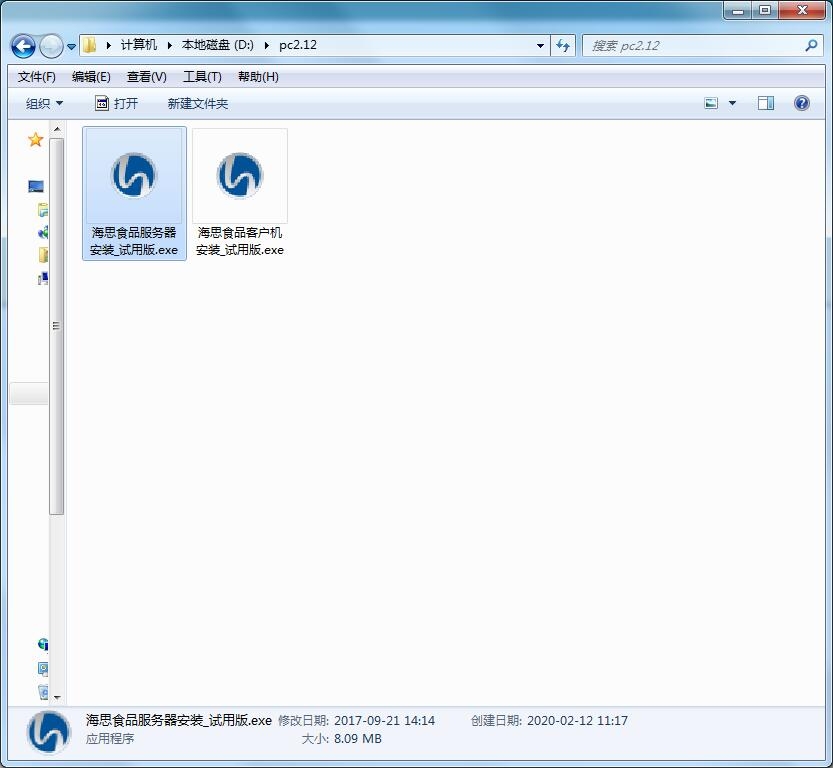Open the more view options dropdown arrow
The image size is (833, 768).
coord(732,103)
